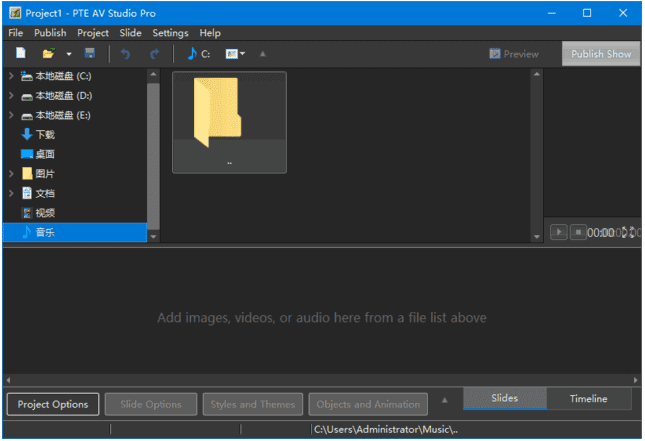Select the 音乐 music folder

click(x=74, y=232)
